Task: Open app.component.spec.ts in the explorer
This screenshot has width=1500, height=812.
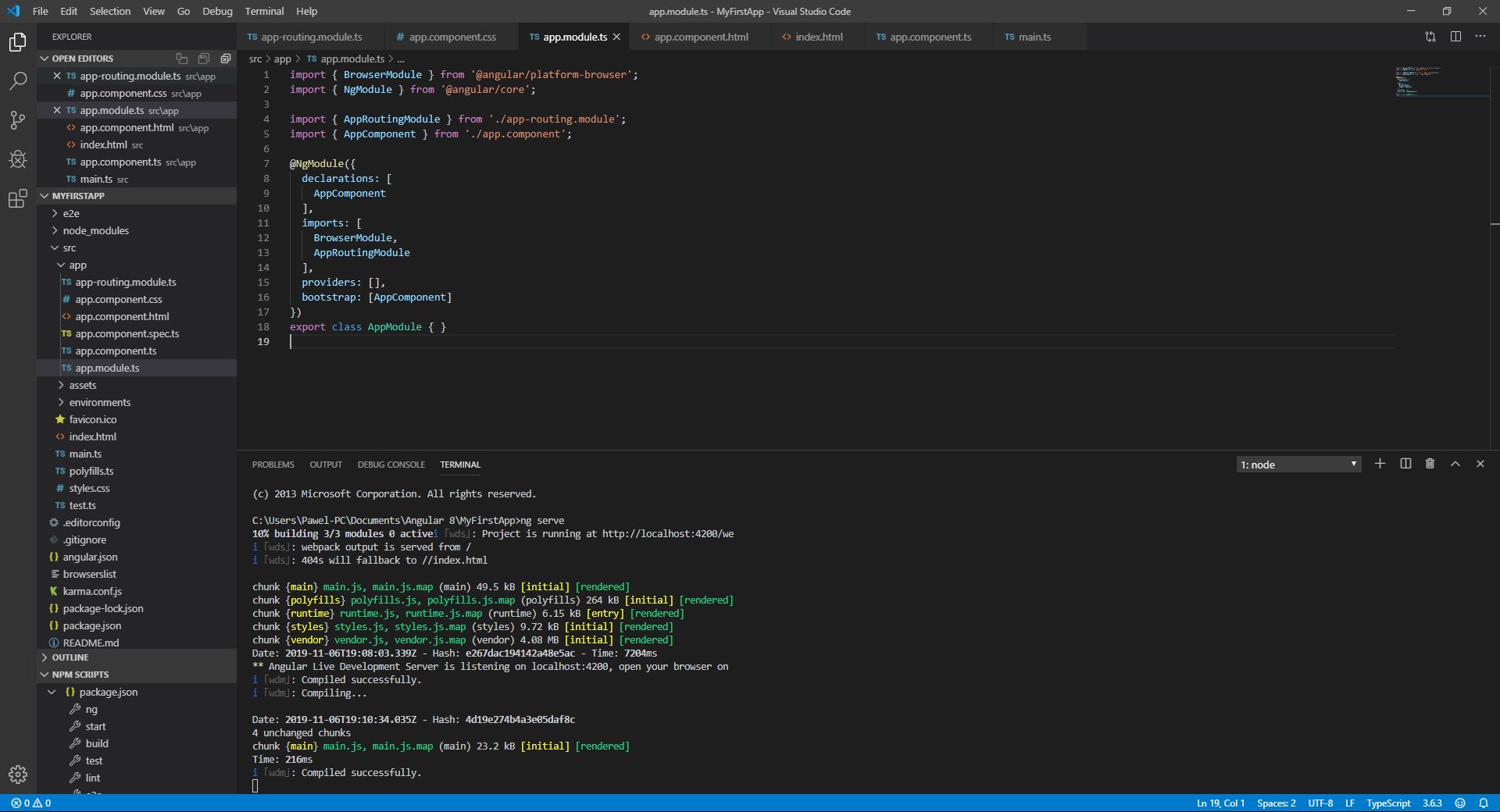Action: 127,333
